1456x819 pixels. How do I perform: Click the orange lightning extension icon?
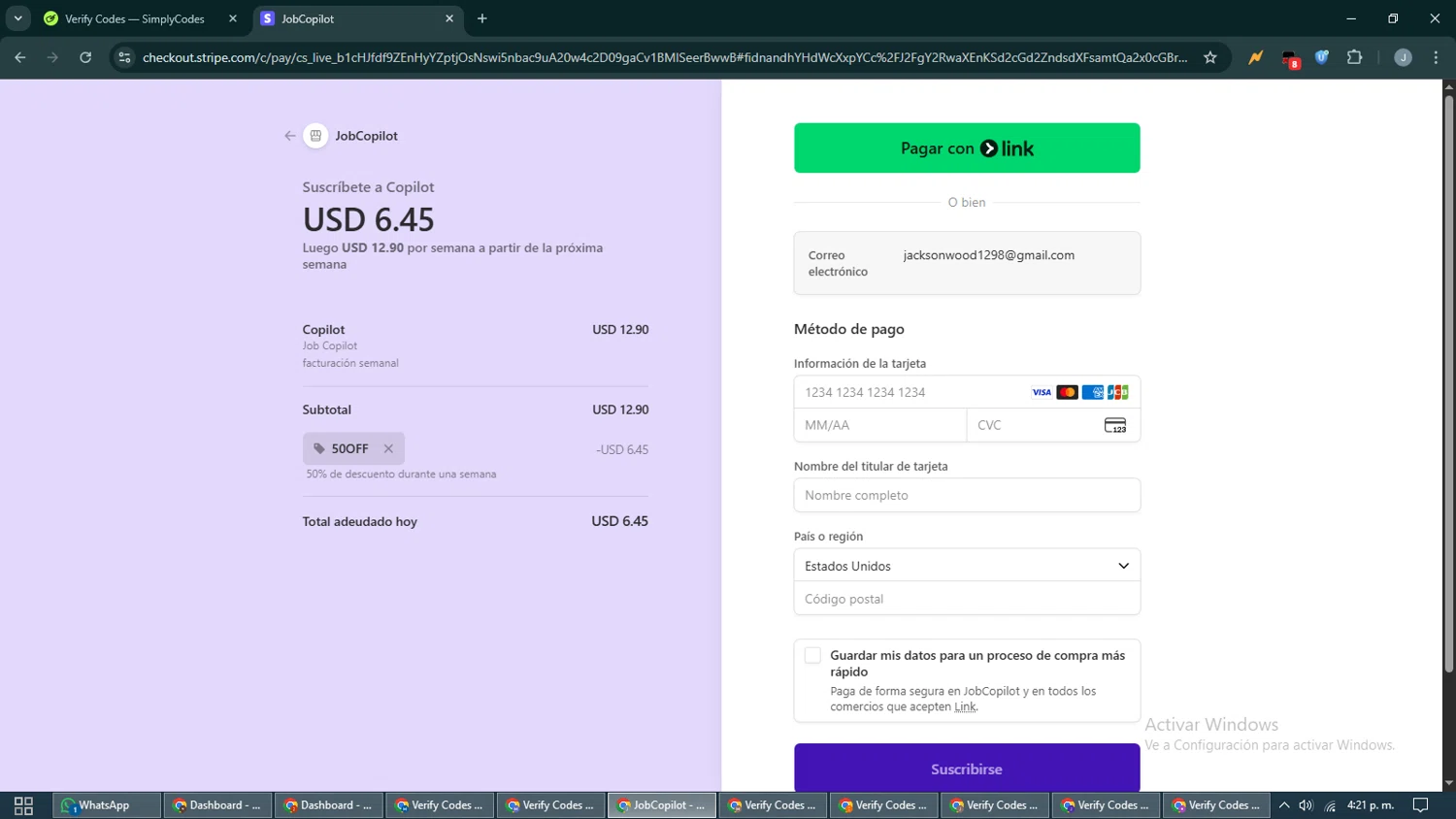[1256, 57]
